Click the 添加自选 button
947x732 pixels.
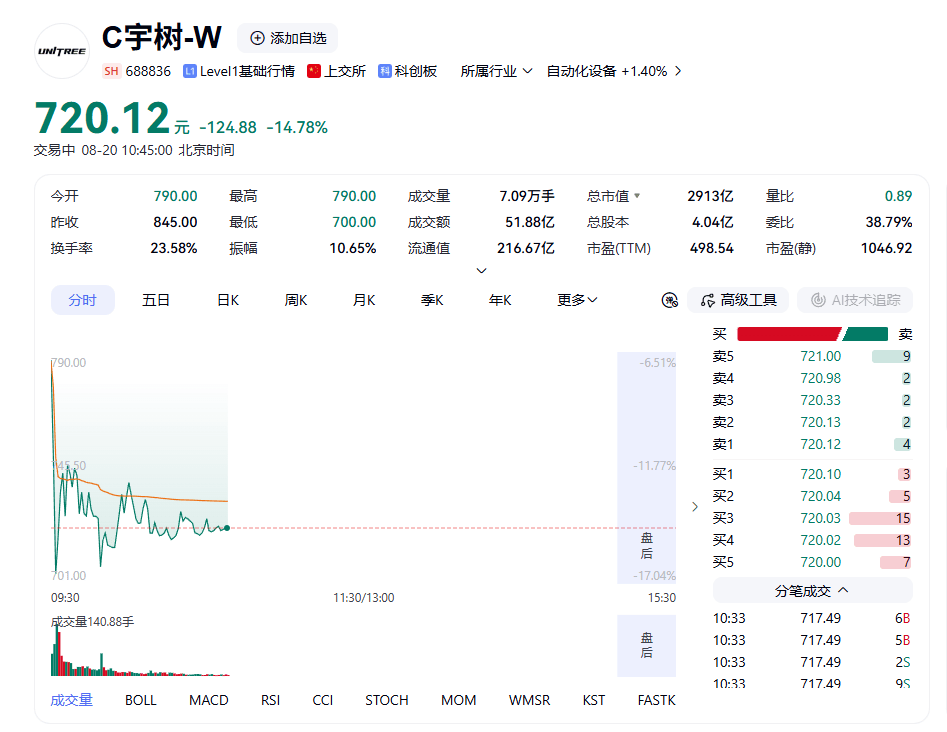pos(287,38)
